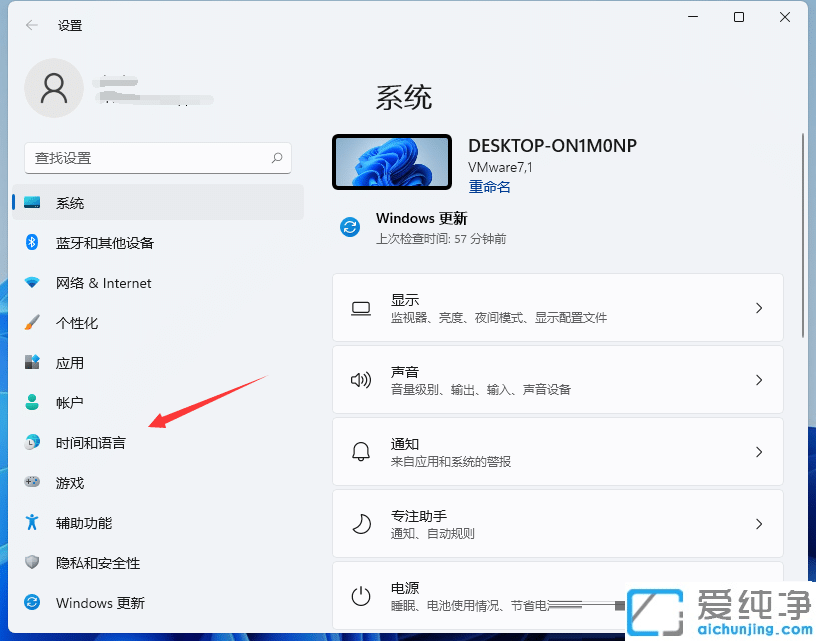This screenshot has width=816, height=641.
Task: Open 蓝牙和其他设备 settings
Action: (158, 242)
